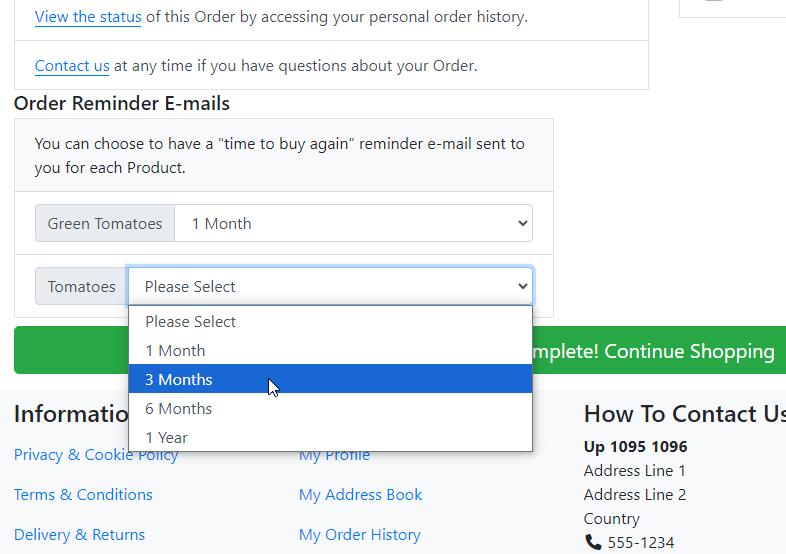Open Terms & Conditions page

pos(83,494)
